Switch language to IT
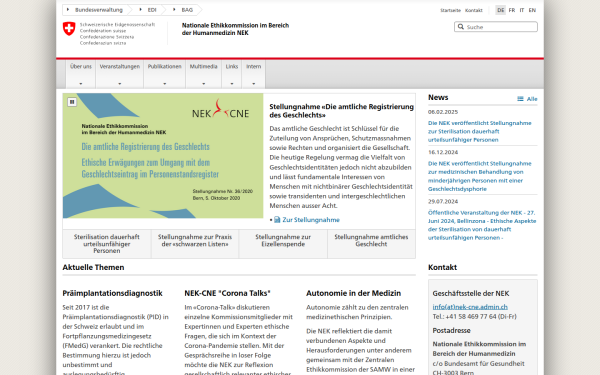This screenshot has width=600, height=375. click(522, 10)
